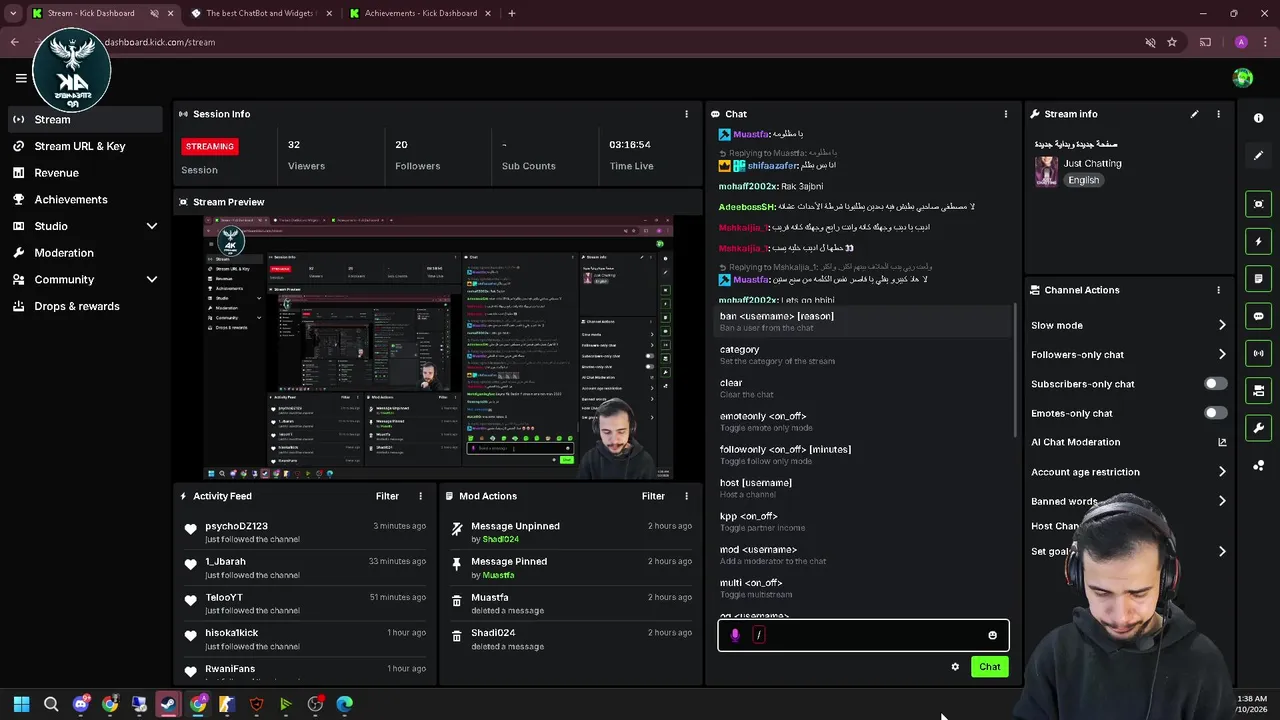
Task: Toggle the lightning bolt activity widget icon
Action: click(1258, 241)
